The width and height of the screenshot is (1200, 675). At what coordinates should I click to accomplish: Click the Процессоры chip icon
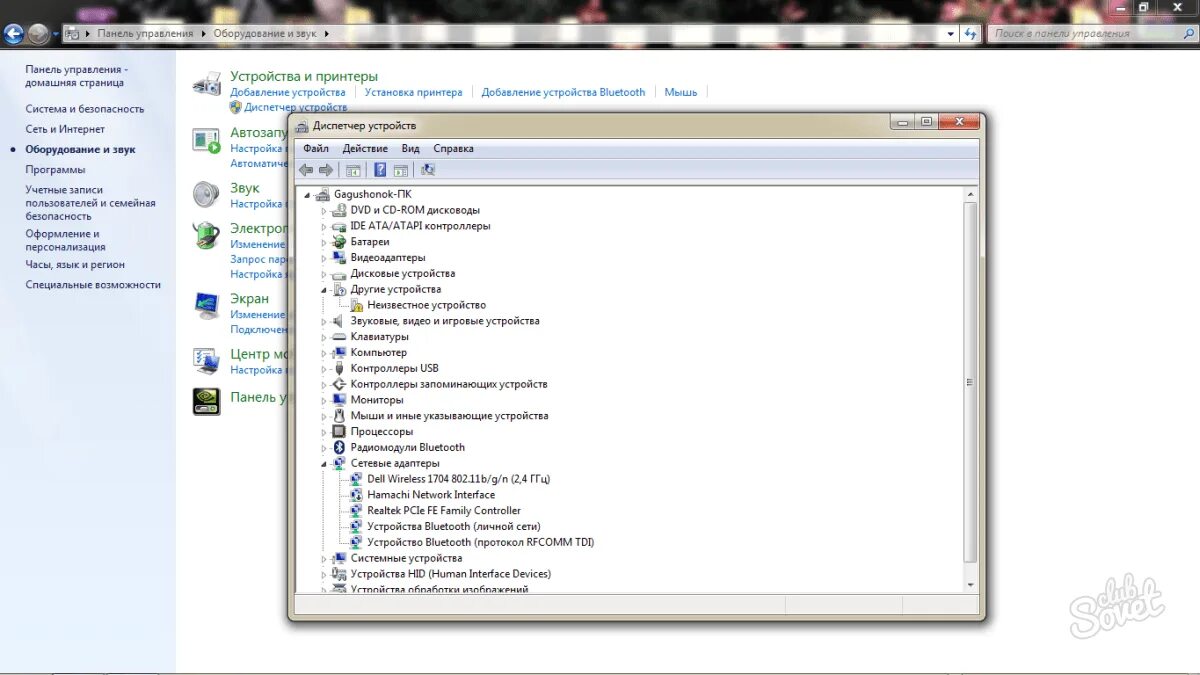click(339, 432)
